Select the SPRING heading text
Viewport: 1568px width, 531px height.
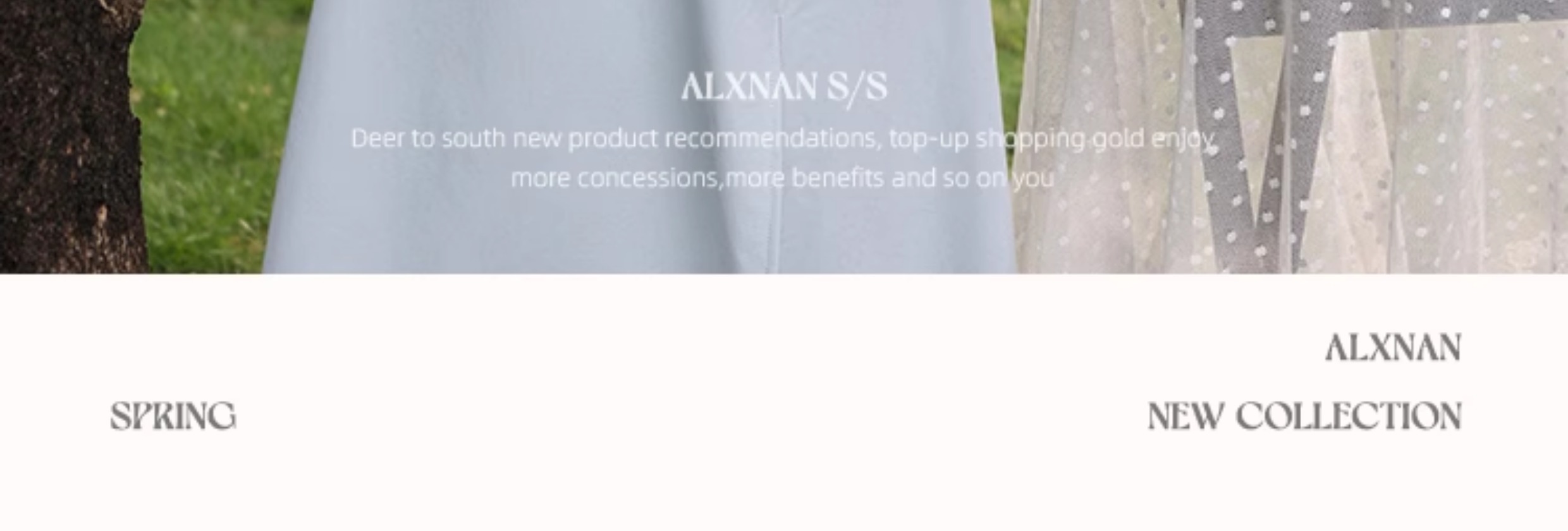point(173,417)
